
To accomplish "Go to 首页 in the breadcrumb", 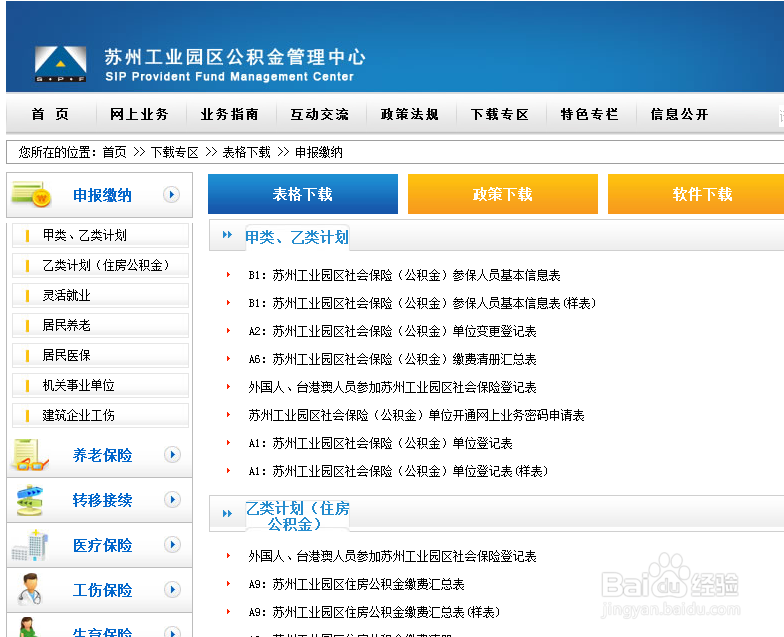I will [114, 152].
